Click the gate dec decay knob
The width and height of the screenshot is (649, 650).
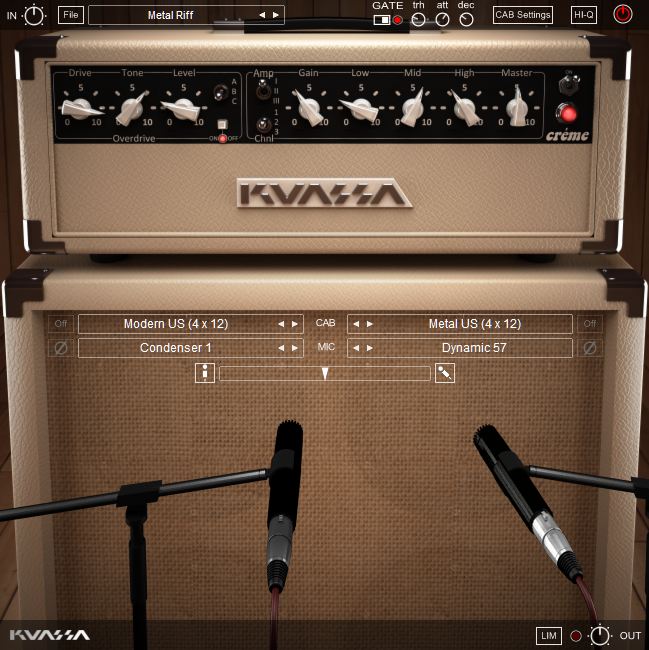[x=466, y=19]
